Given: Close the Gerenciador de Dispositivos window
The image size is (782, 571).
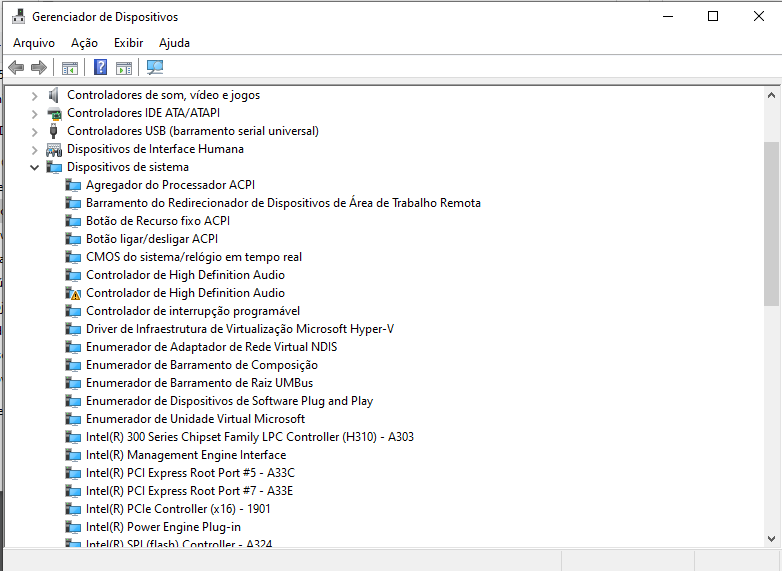Looking at the screenshot, I should tap(759, 16).
